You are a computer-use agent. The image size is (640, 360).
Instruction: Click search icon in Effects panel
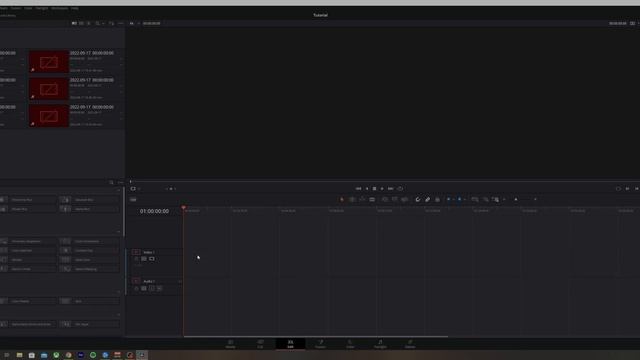tap(111, 182)
